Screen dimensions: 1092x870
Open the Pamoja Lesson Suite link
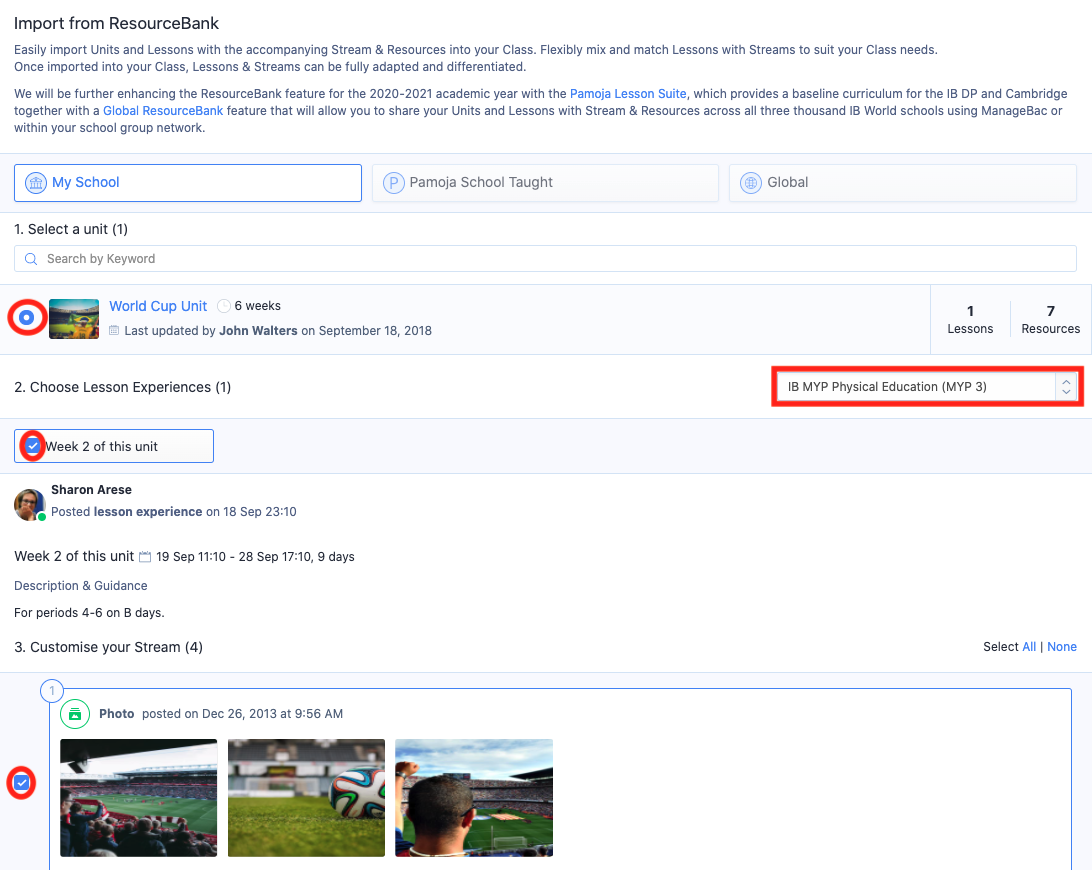click(628, 94)
